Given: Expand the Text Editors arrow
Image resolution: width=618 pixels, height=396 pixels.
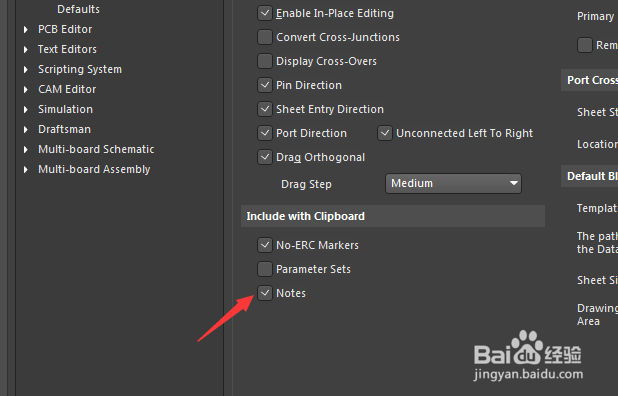Looking at the screenshot, I should (26, 50).
